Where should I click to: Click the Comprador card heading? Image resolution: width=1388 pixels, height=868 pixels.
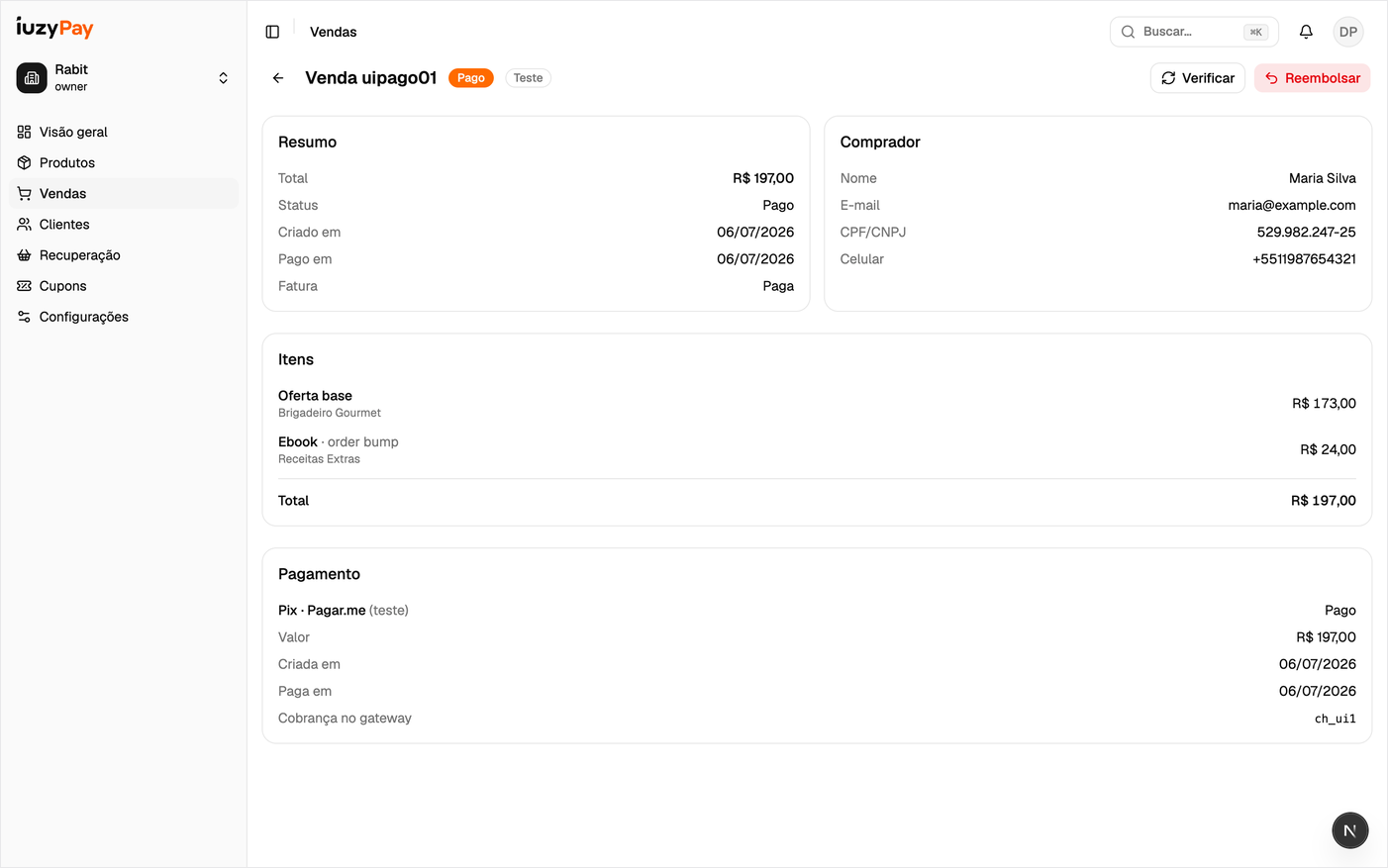point(880,142)
